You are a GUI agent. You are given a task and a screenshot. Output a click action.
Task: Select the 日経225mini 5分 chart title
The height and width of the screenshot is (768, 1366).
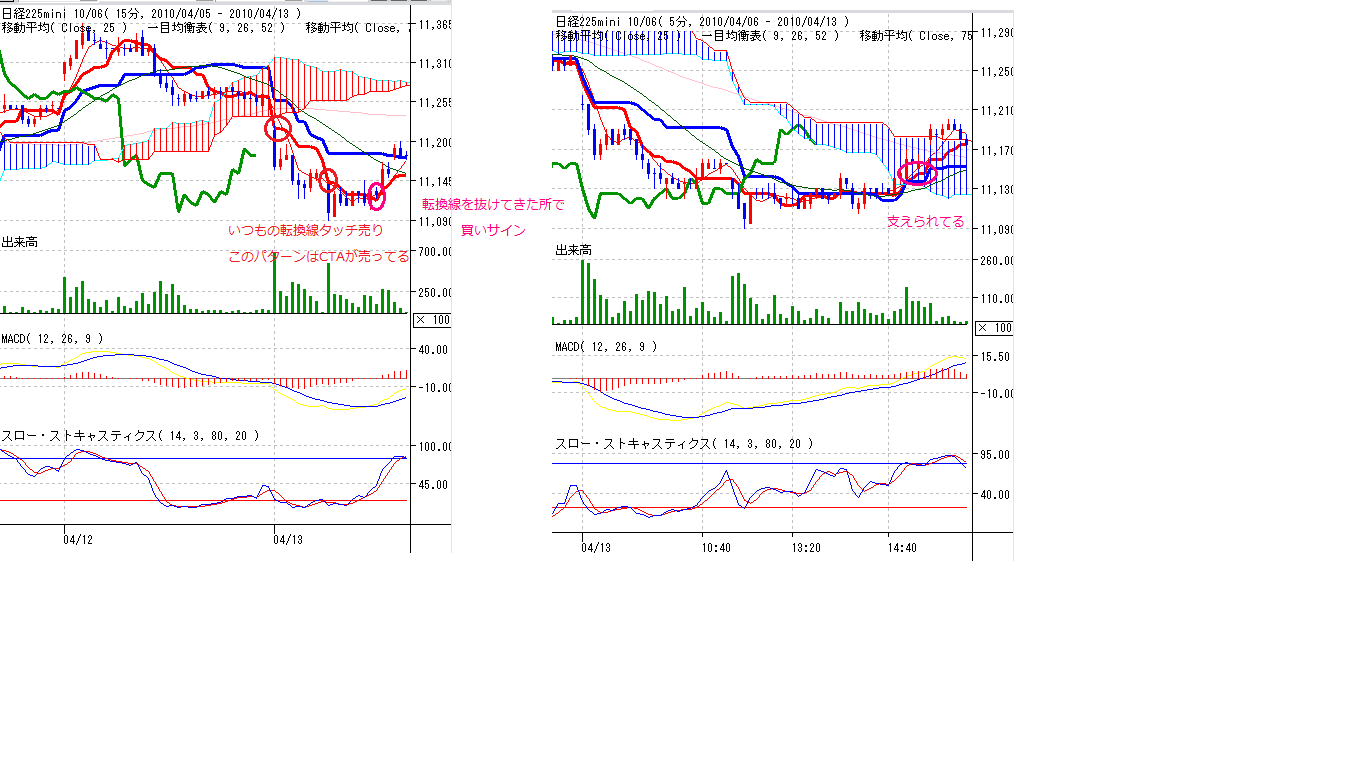coord(700,21)
